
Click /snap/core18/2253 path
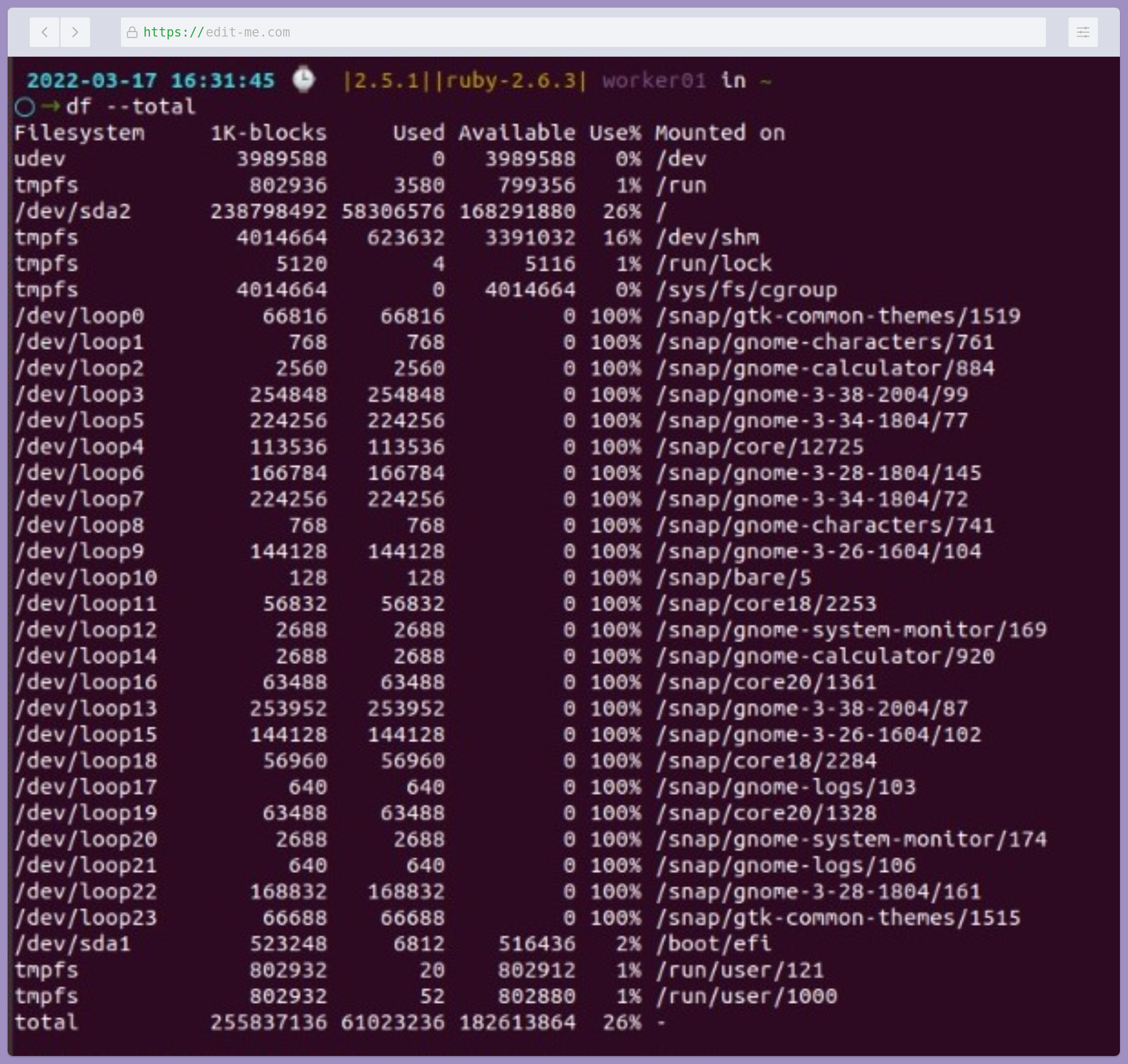[766, 604]
